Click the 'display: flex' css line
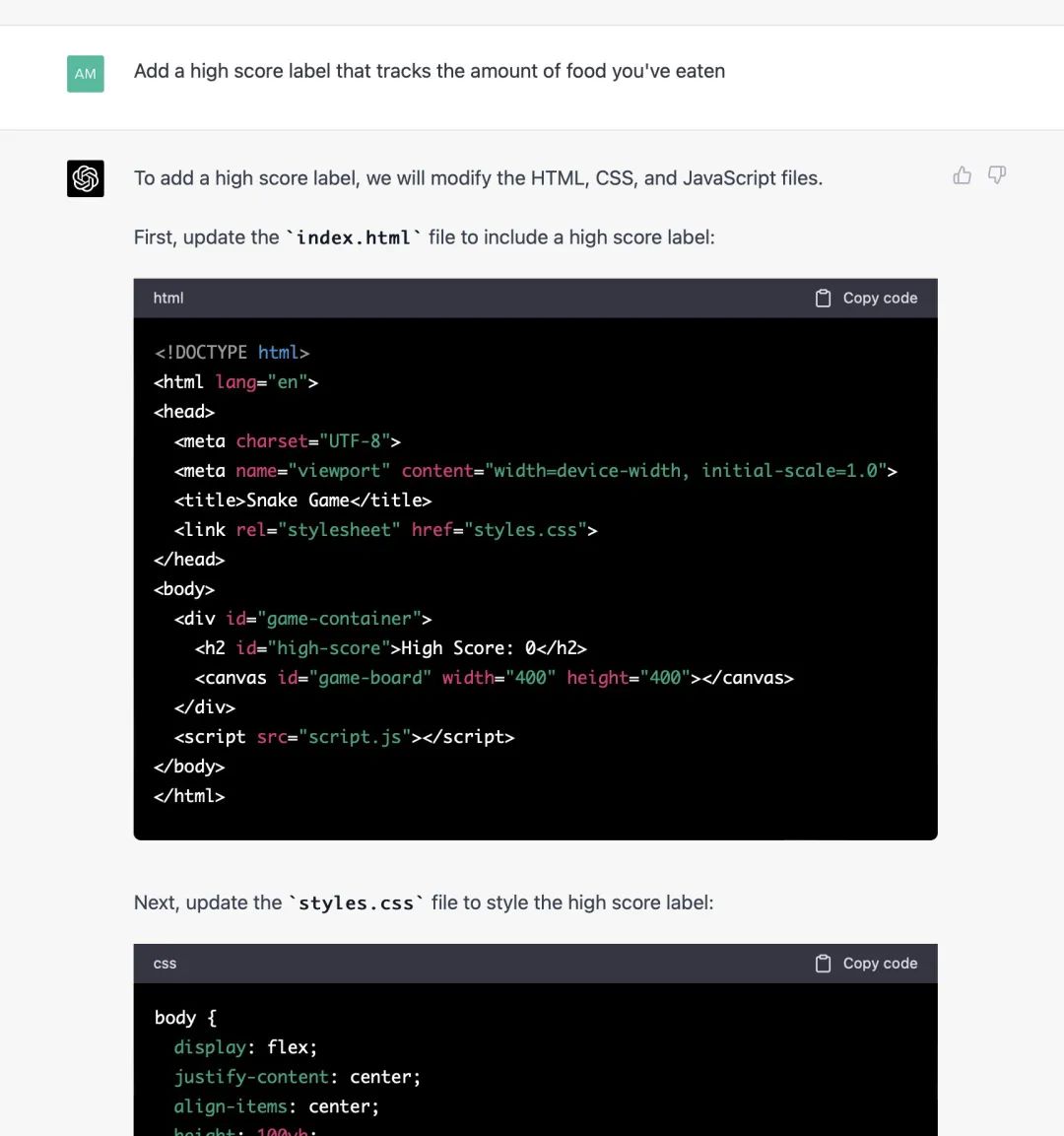1064x1136 pixels. coord(245,1047)
